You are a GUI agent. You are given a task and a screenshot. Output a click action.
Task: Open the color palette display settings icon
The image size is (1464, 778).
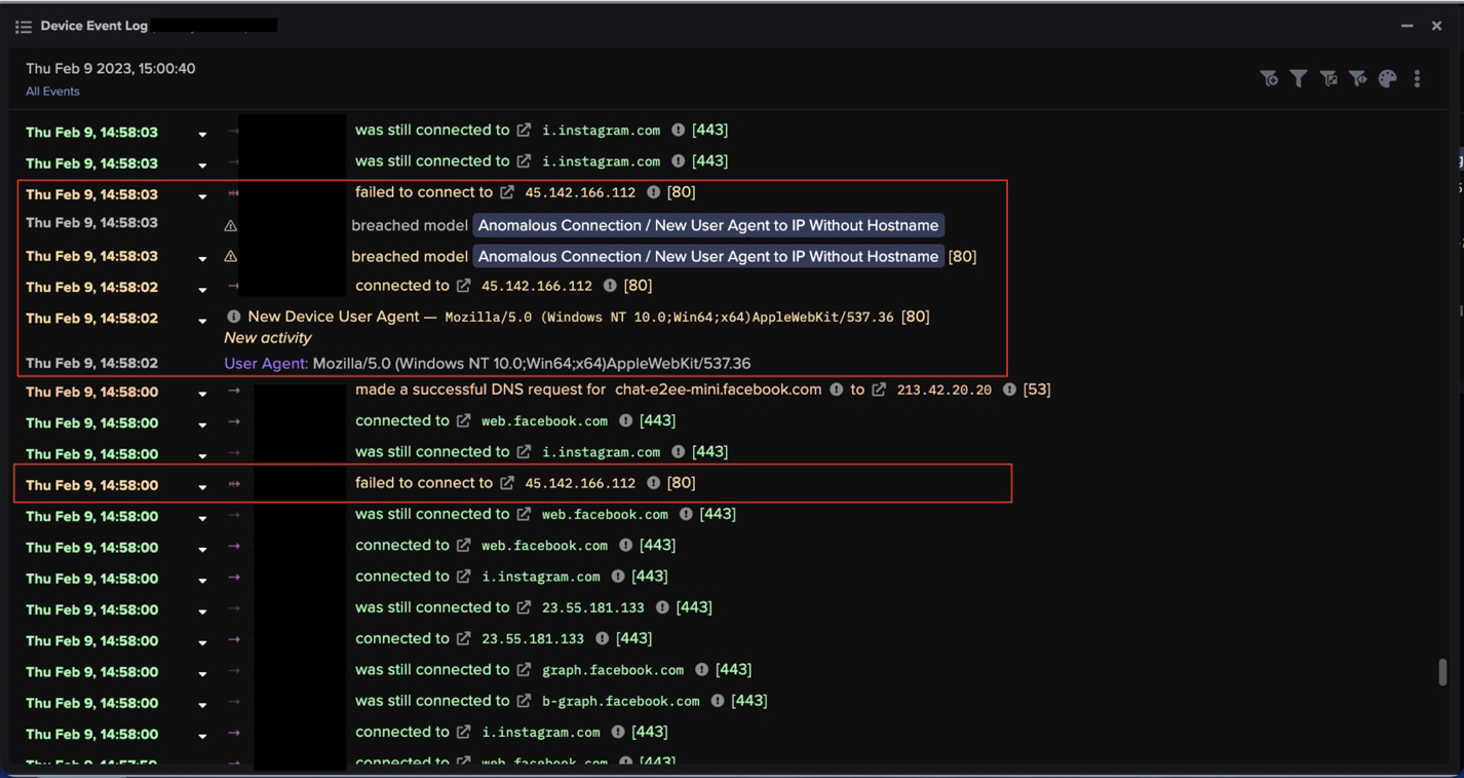pyautogui.click(x=1388, y=78)
